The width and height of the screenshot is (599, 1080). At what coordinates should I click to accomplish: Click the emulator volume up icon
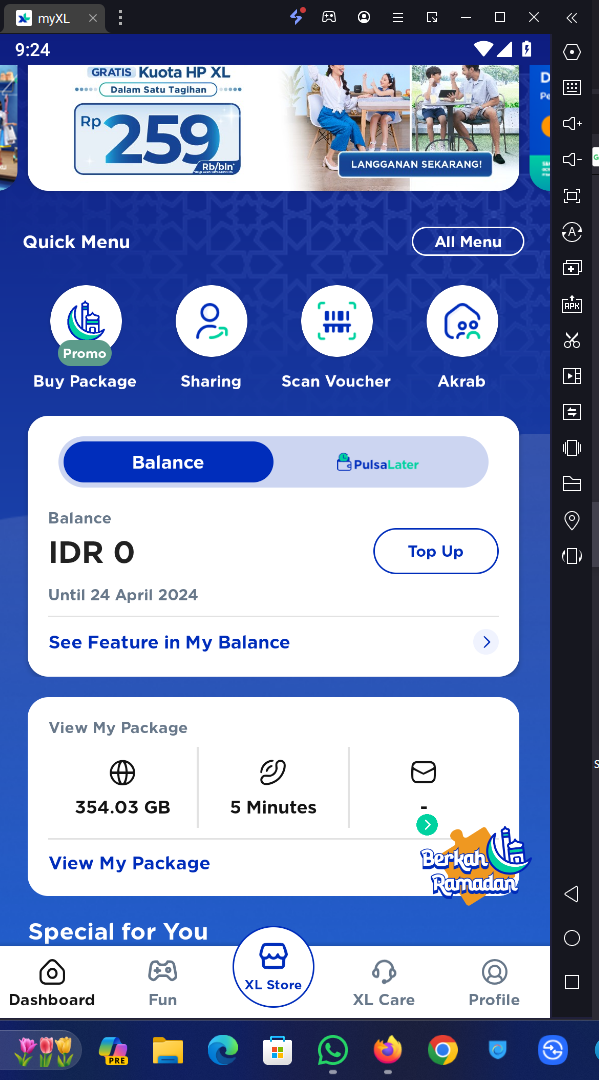(571, 124)
